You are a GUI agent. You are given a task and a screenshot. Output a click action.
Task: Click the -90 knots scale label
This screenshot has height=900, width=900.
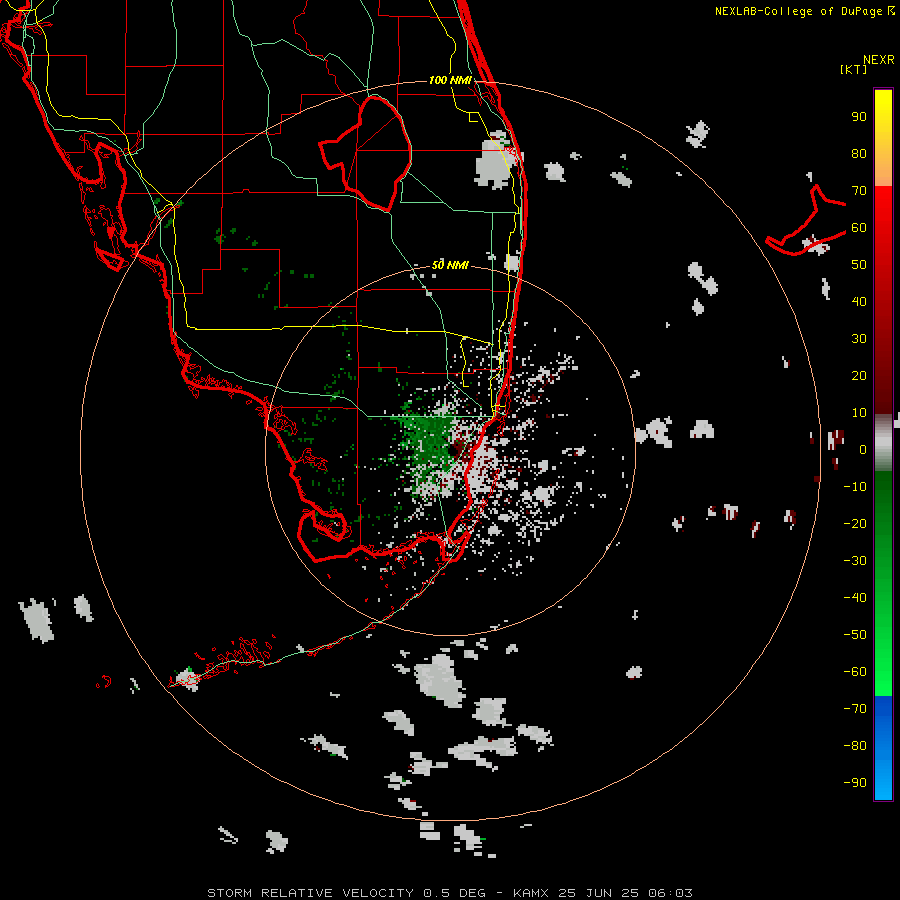[x=855, y=783]
